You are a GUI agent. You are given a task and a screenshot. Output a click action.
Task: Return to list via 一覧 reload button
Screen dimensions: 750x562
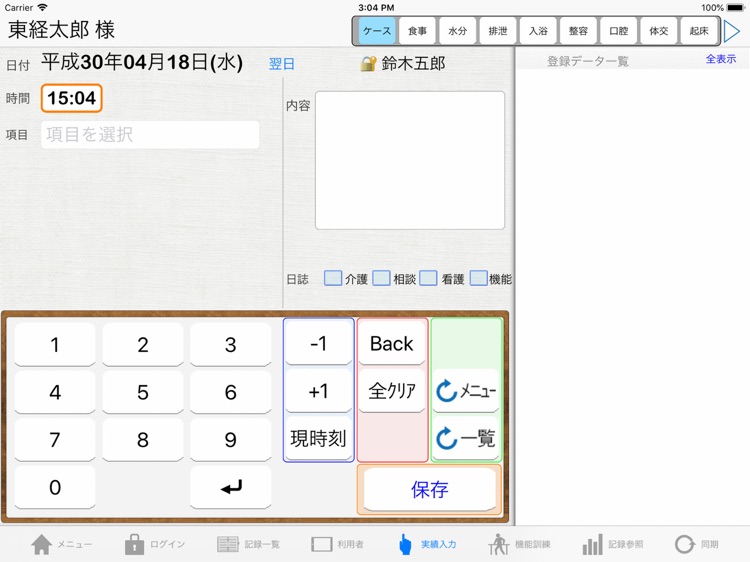coord(466,438)
